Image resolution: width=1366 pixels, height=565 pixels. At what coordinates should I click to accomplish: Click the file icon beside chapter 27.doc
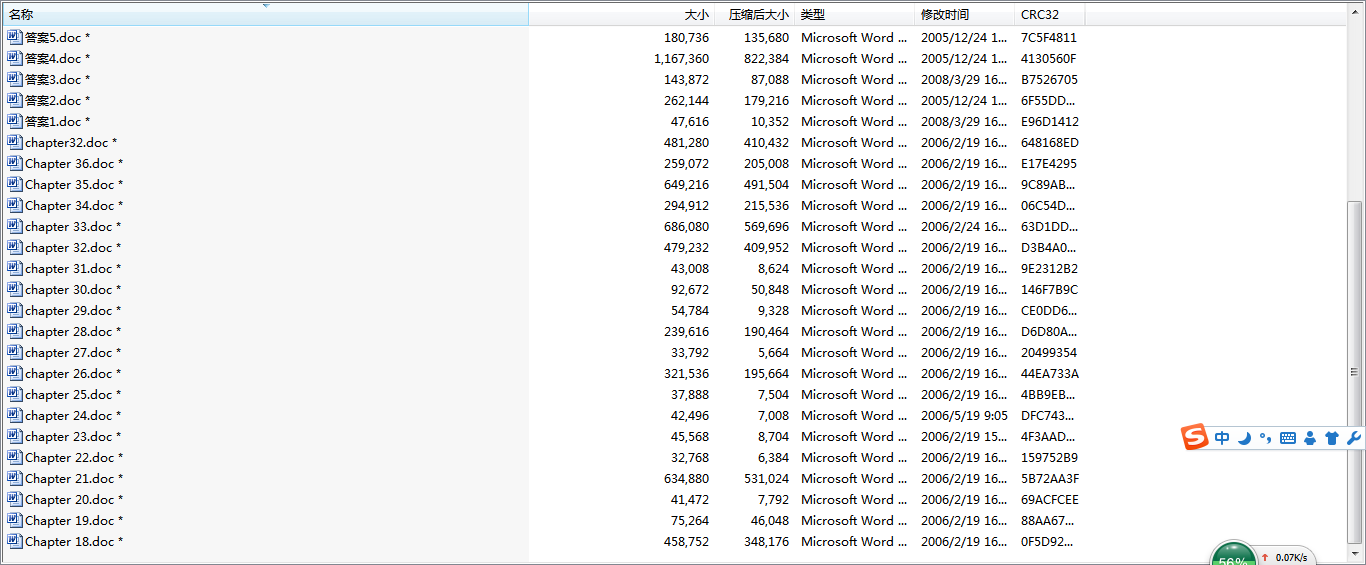(x=14, y=352)
